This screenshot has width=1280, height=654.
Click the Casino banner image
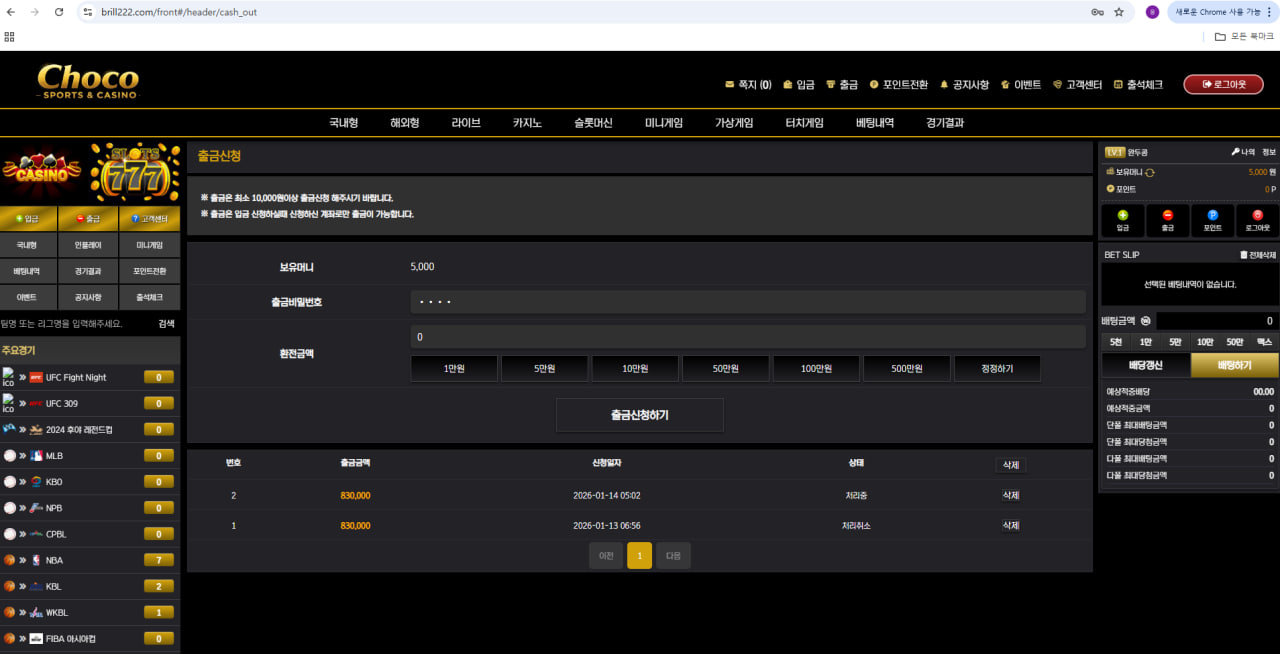pyautogui.click(x=42, y=171)
